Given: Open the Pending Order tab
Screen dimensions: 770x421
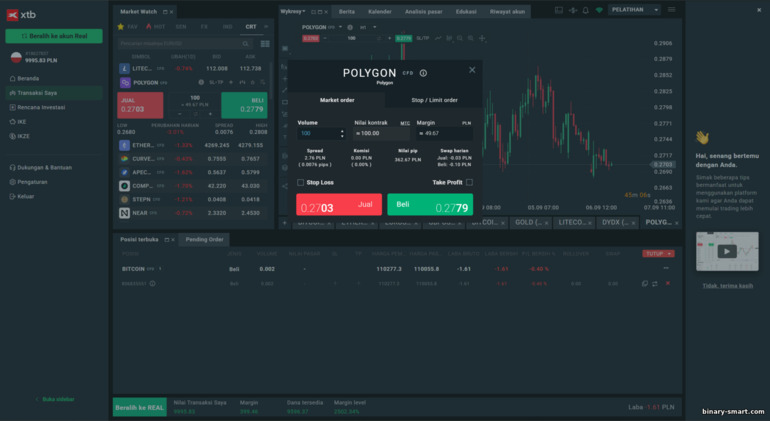Looking at the screenshot, I should pos(204,240).
